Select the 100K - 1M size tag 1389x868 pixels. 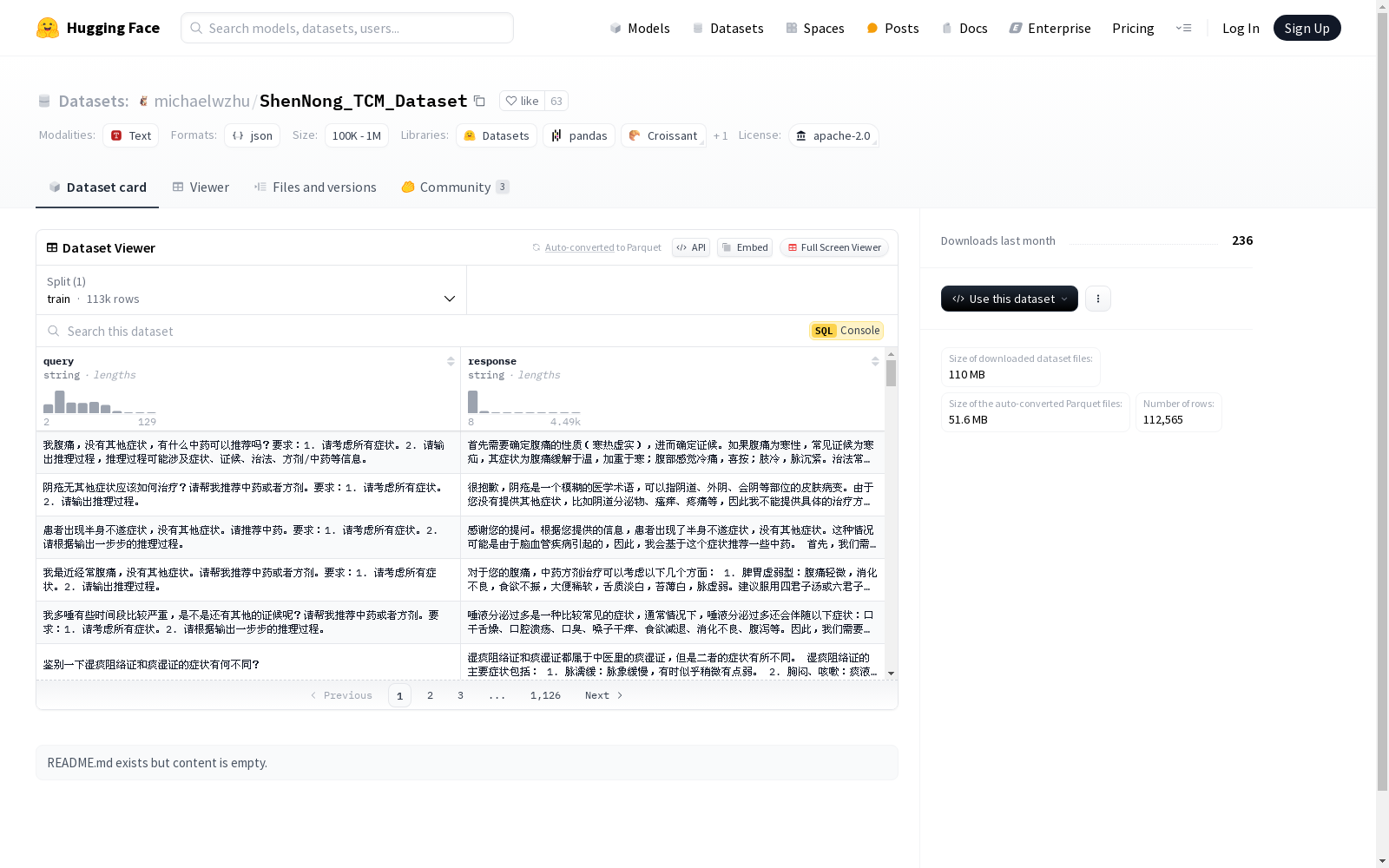pos(357,135)
